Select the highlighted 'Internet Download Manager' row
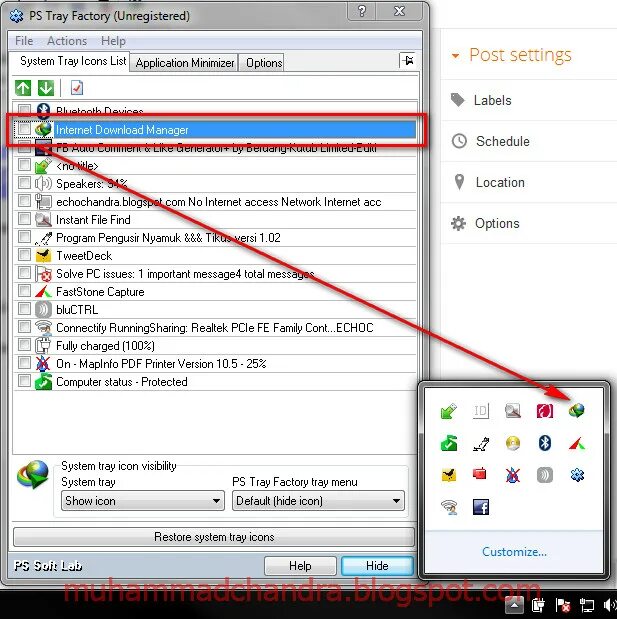This screenshot has height=619, width=617. (x=216, y=129)
